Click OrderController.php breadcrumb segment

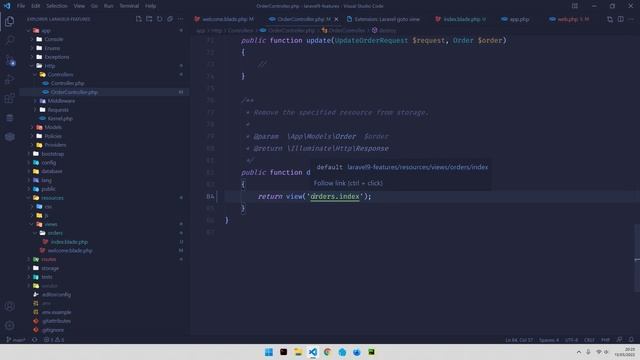point(291,30)
